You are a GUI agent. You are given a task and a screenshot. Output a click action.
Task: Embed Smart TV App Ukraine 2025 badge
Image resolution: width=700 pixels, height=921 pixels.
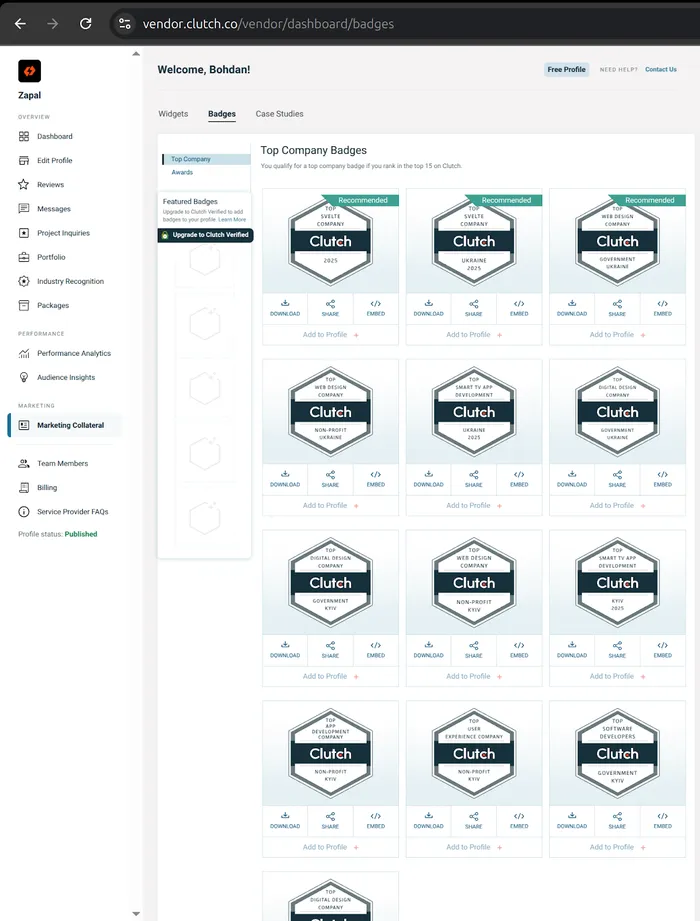519,479
